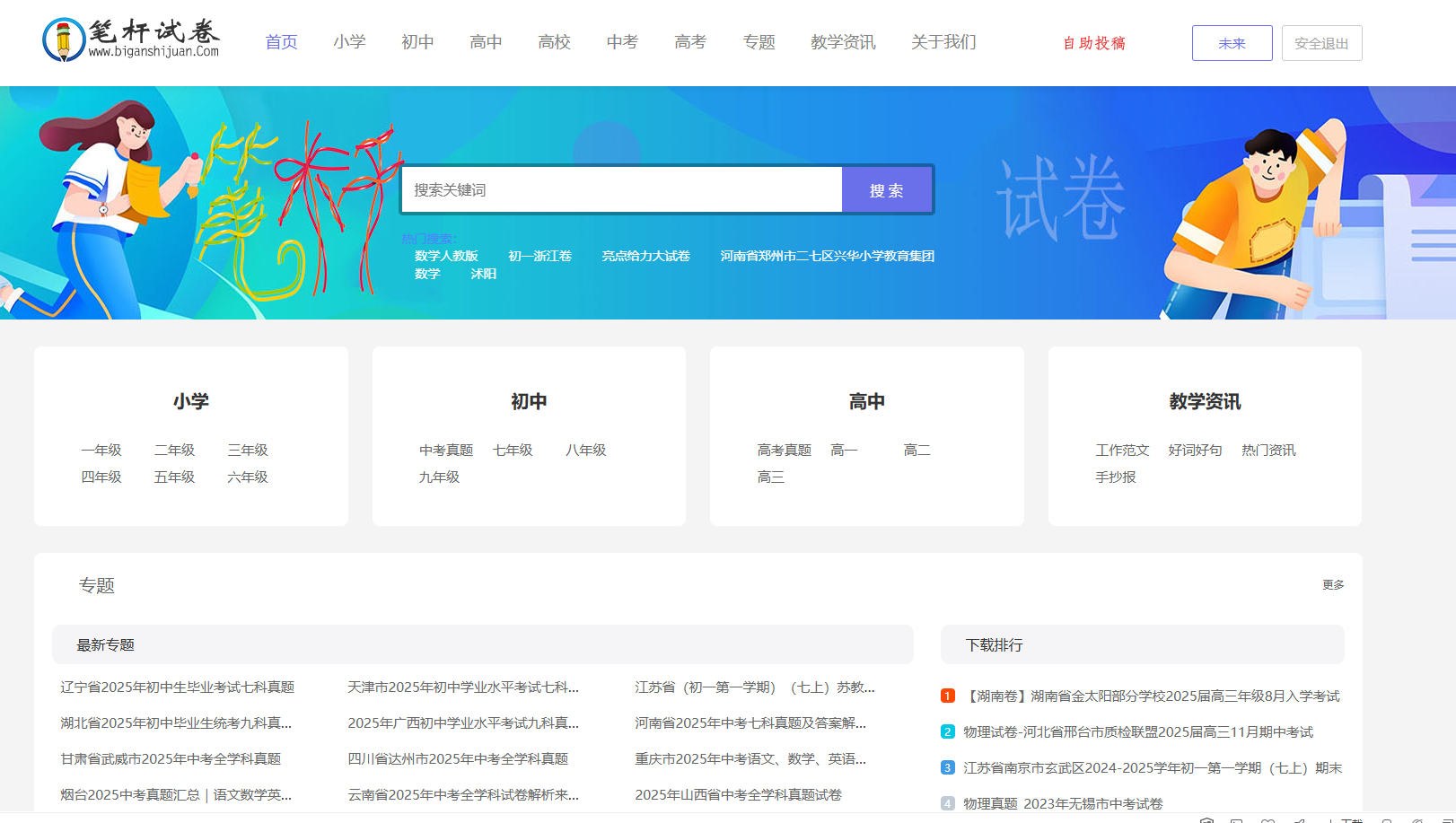The width and height of the screenshot is (1456, 823).
Task: Open 六年级 under 小学
Action: point(248,477)
